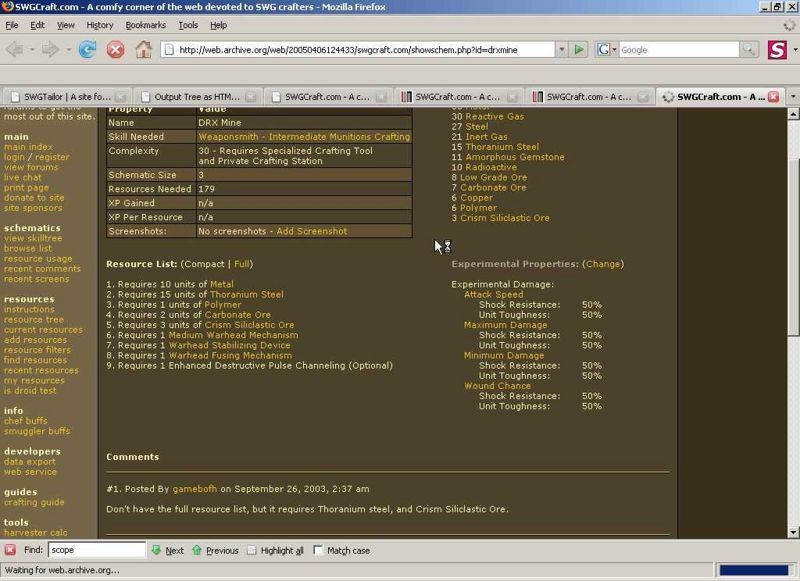Close the Find bar with red X
The width and height of the screenshot is (800, 581).
coord(10,550)
